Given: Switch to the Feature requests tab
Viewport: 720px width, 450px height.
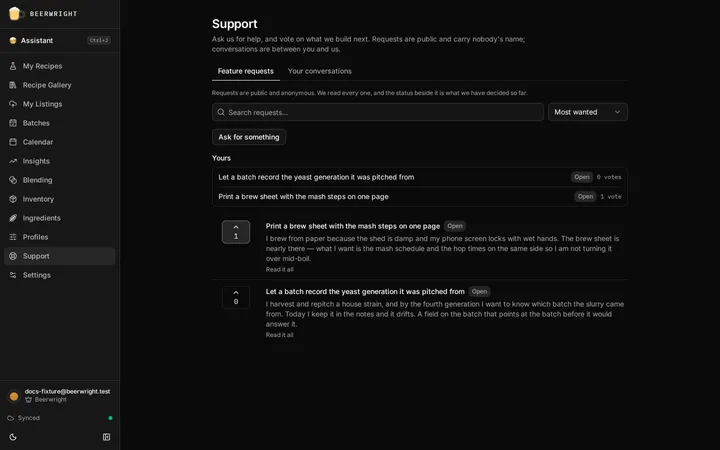Looking at the screenshot, I should [246, 71].
